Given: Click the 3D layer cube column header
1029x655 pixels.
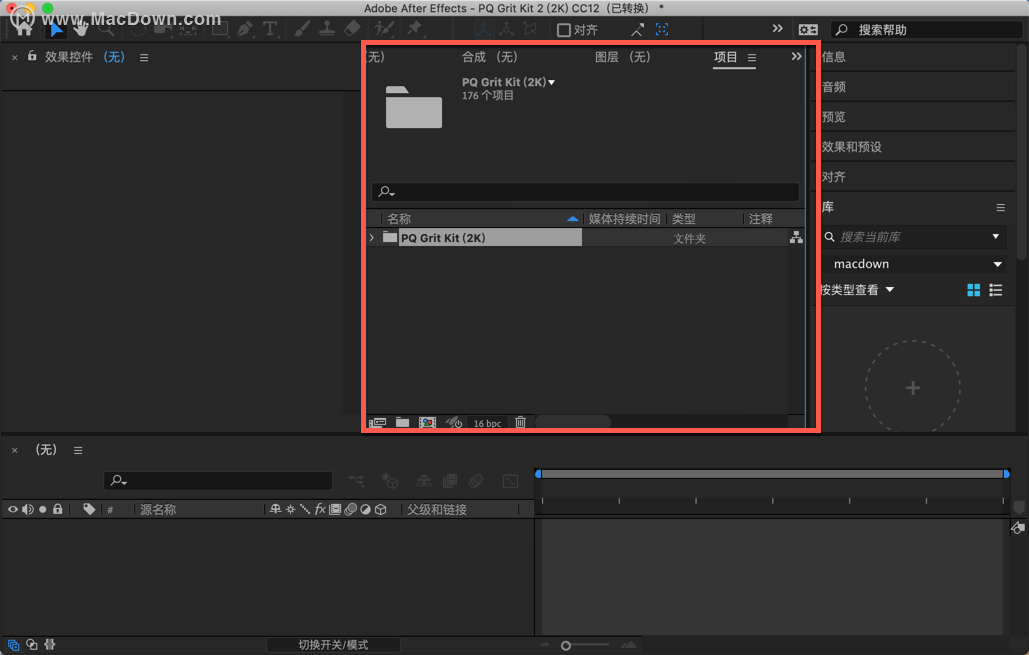Looking at the screenshot, I should 381,509.
